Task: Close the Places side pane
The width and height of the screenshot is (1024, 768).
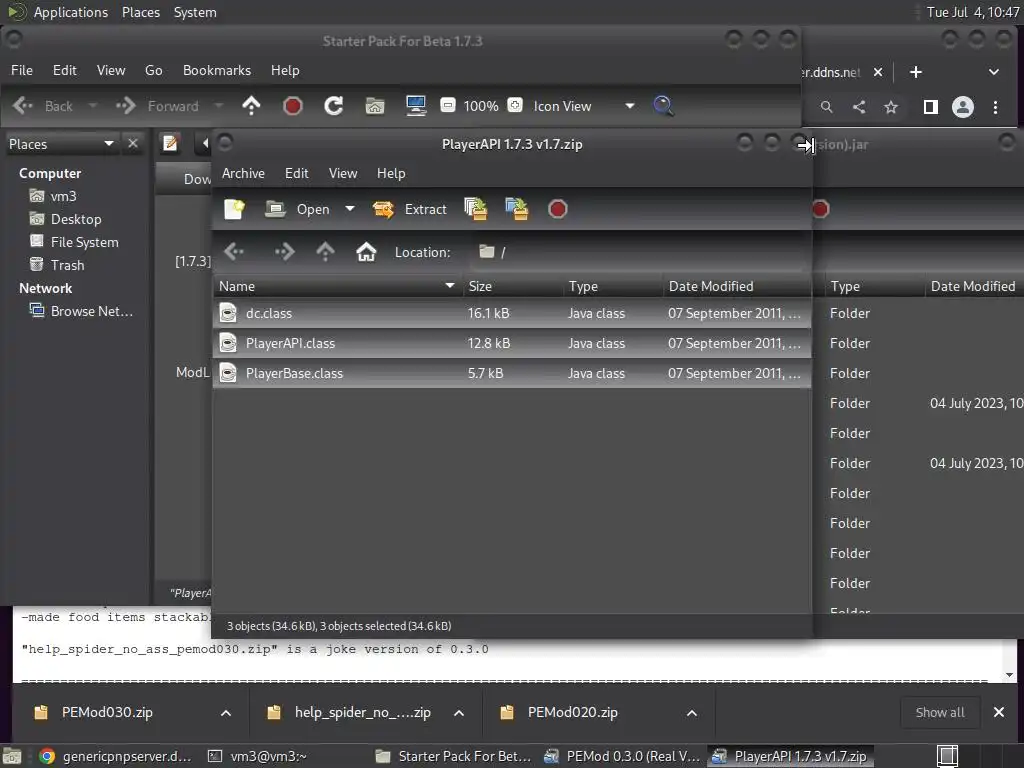Action: click(133, 143)
